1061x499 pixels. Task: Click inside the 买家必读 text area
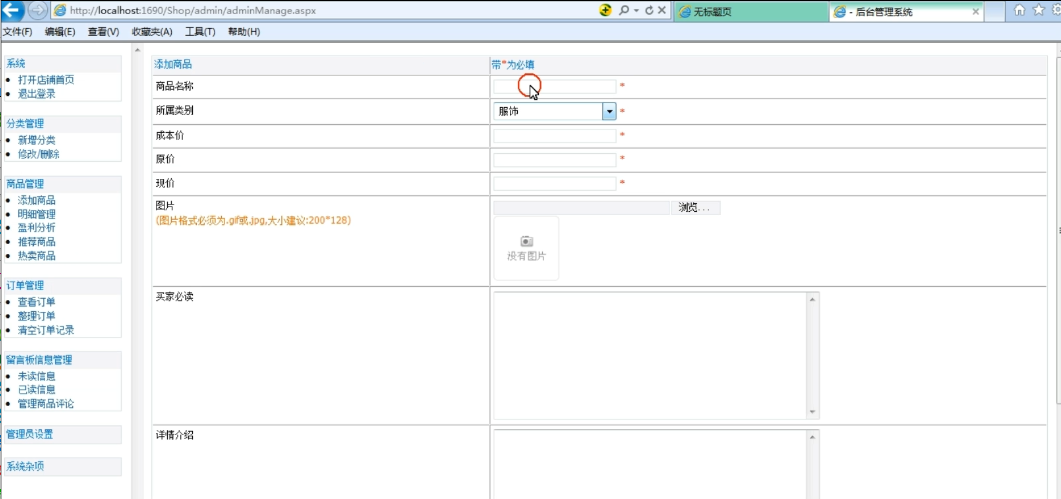(x=650, y=355)
